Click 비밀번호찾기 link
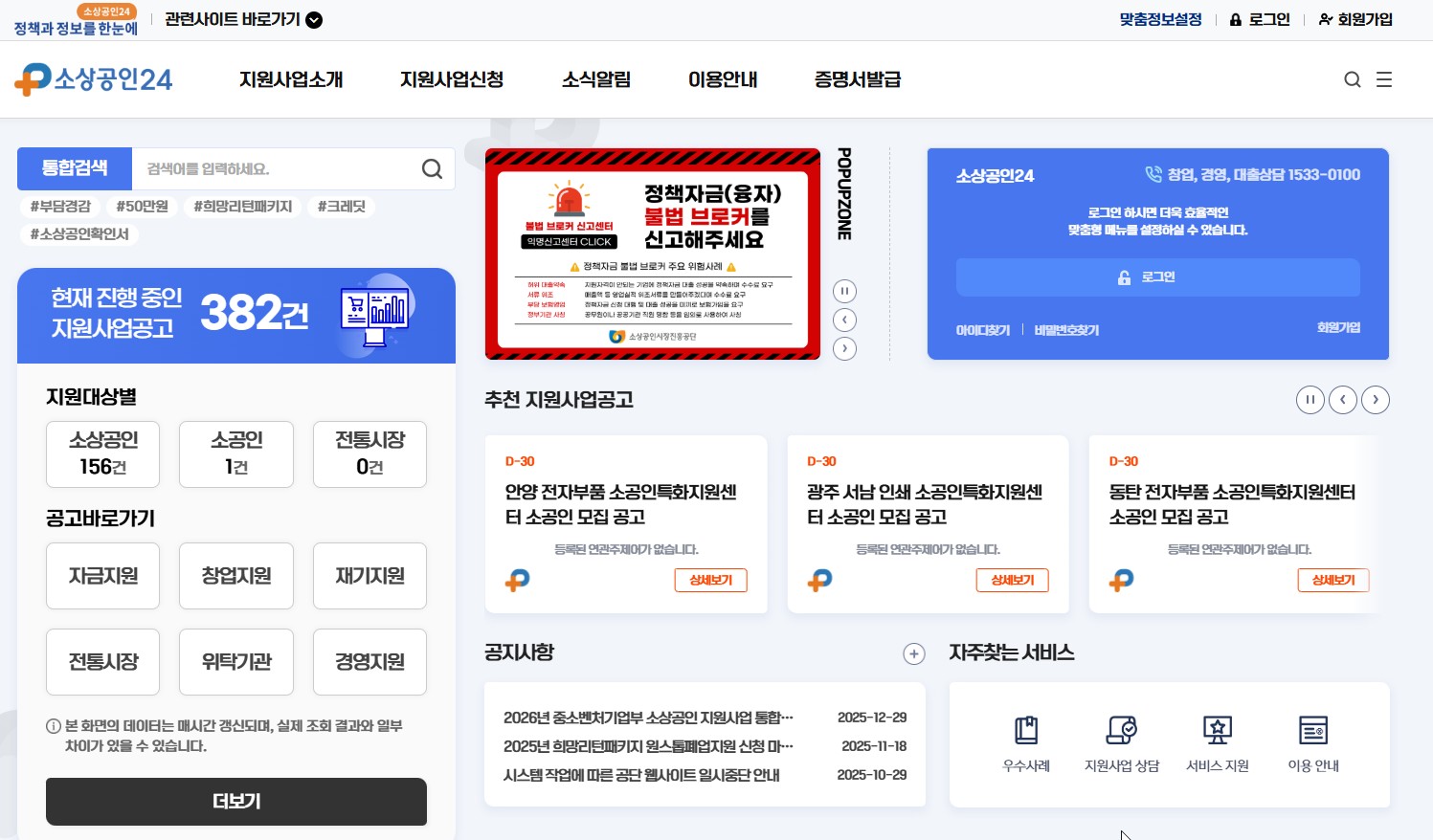The width and height of the screenshot is (1433, 840). (x=1066, y=330)
